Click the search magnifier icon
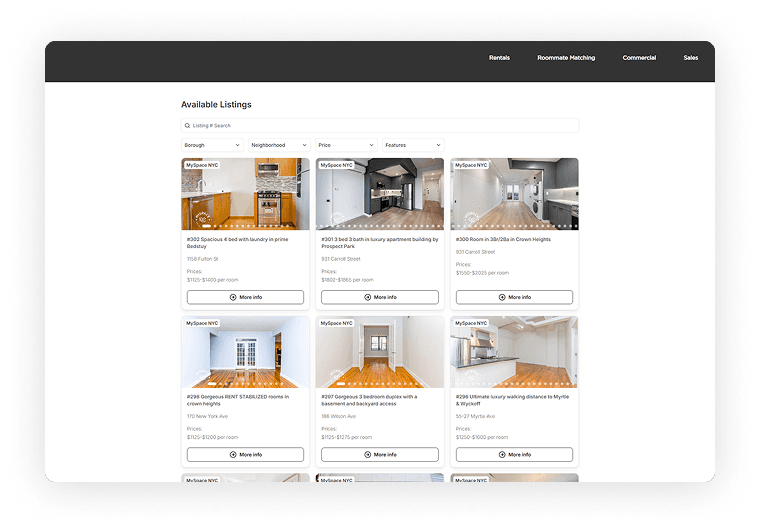The height and width of the screenshot is (531, 760). [187, 125]
